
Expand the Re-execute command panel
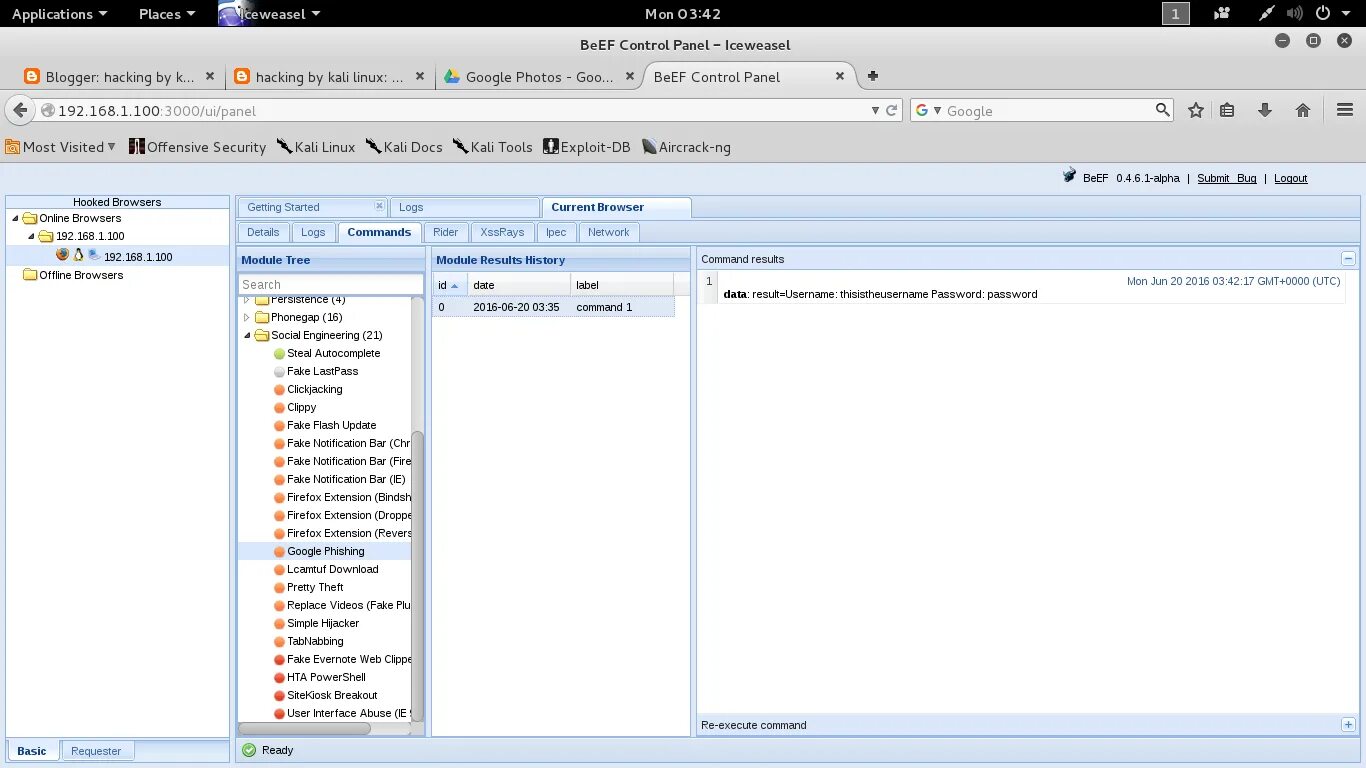[x=1348, y=725]
